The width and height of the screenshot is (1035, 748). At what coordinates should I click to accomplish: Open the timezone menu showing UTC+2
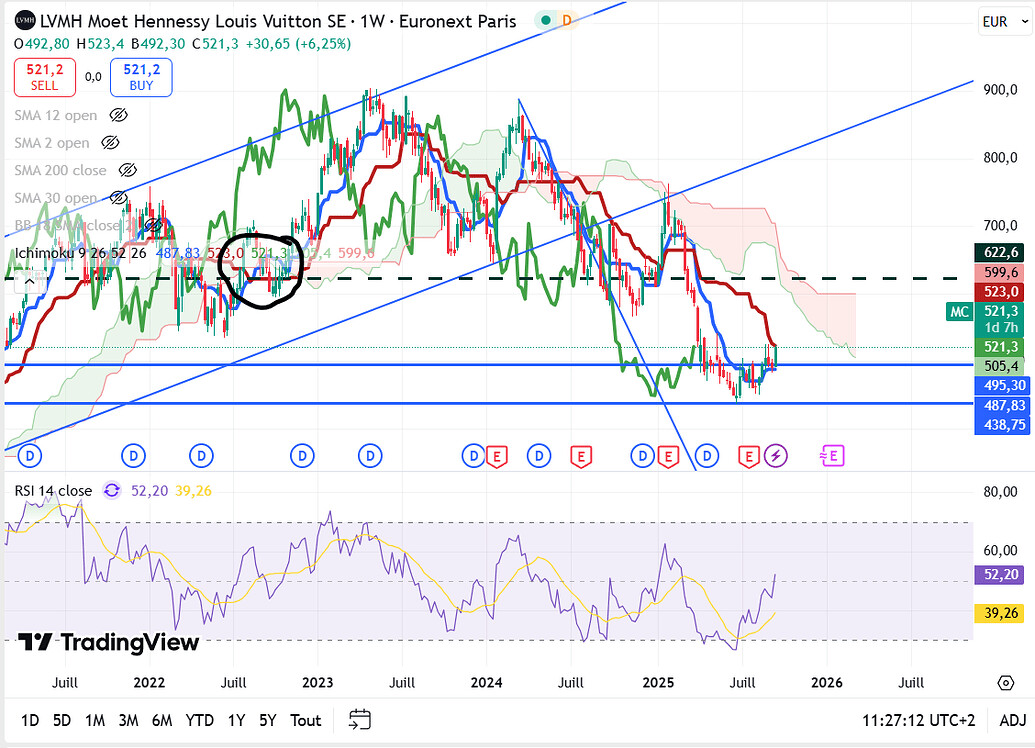click(916, 720)
